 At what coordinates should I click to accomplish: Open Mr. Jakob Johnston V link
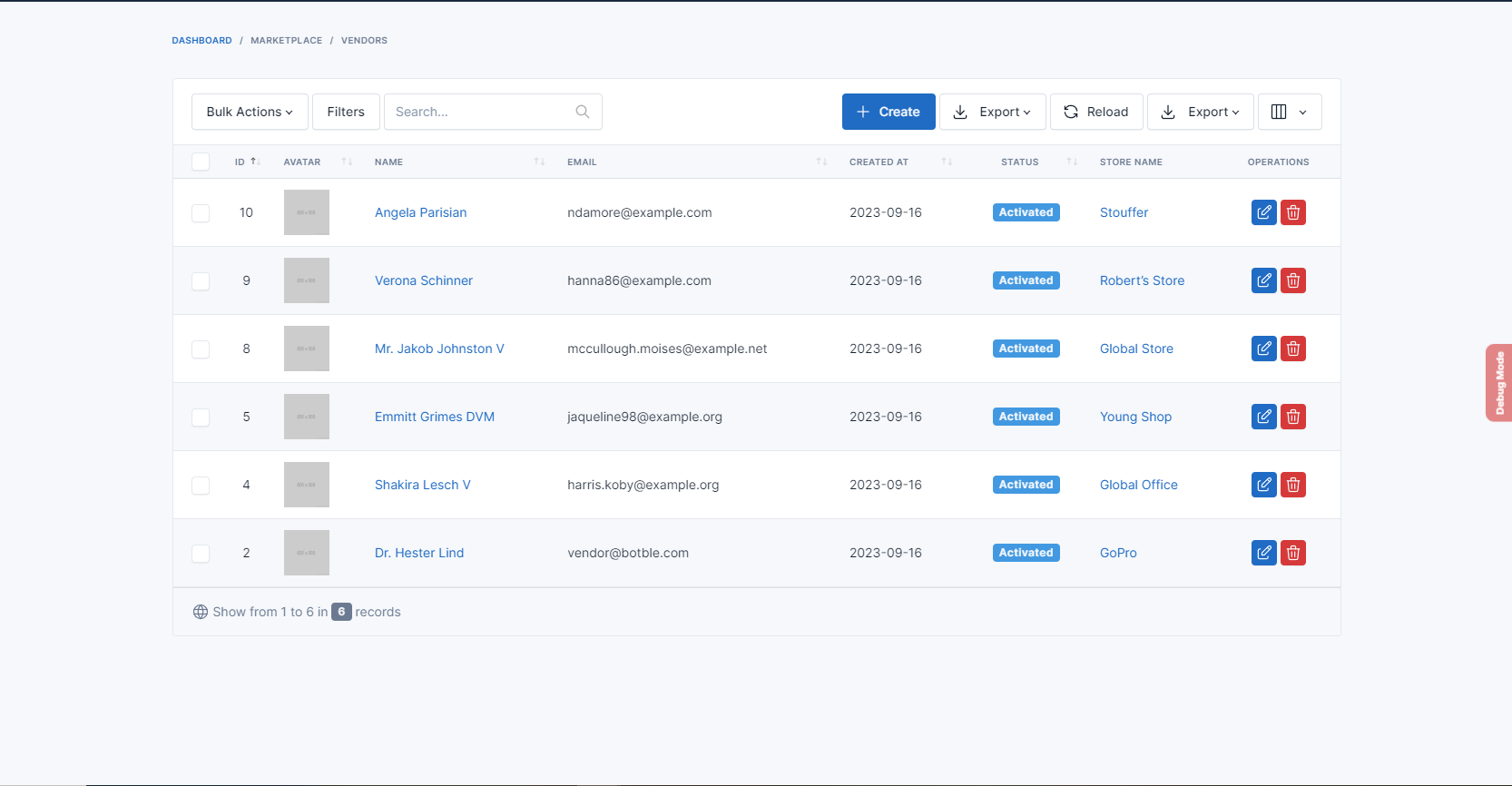[439, 349]
